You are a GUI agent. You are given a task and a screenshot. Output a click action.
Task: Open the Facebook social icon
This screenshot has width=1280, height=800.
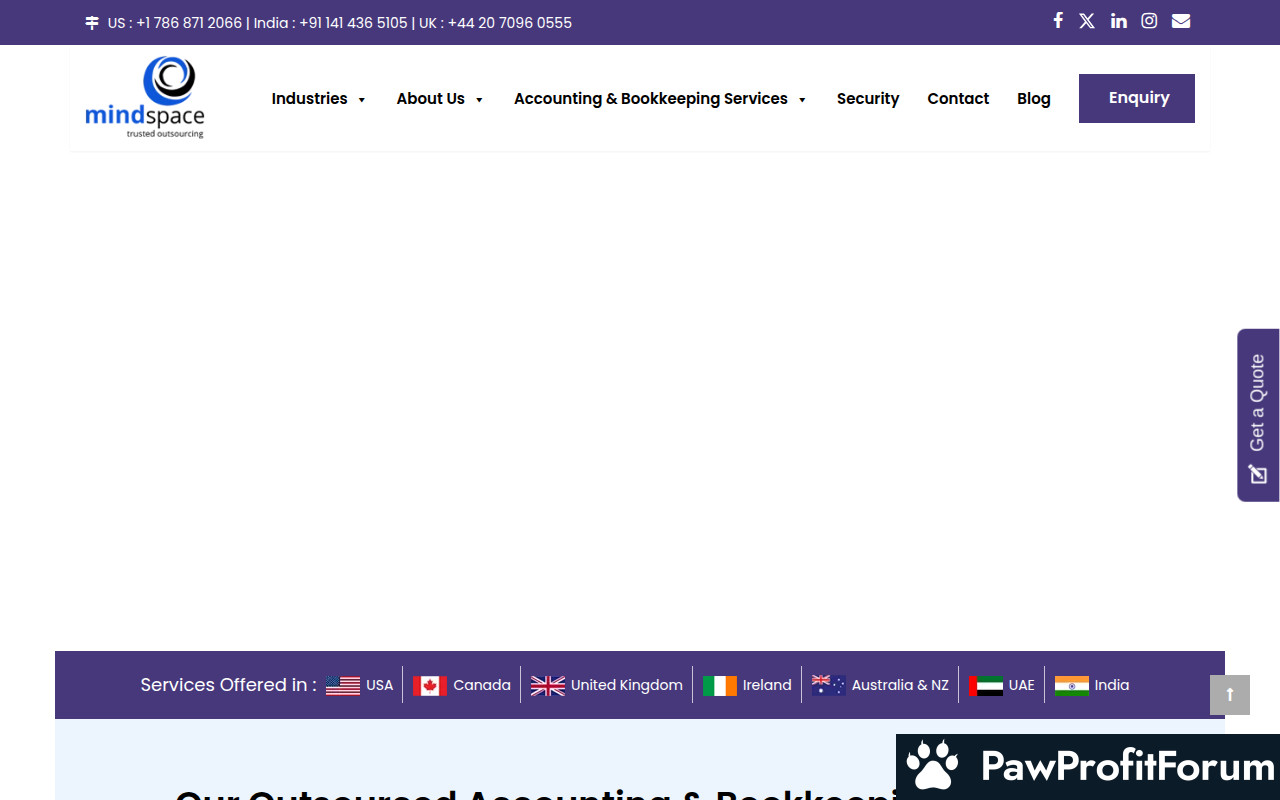(1058, 21)
